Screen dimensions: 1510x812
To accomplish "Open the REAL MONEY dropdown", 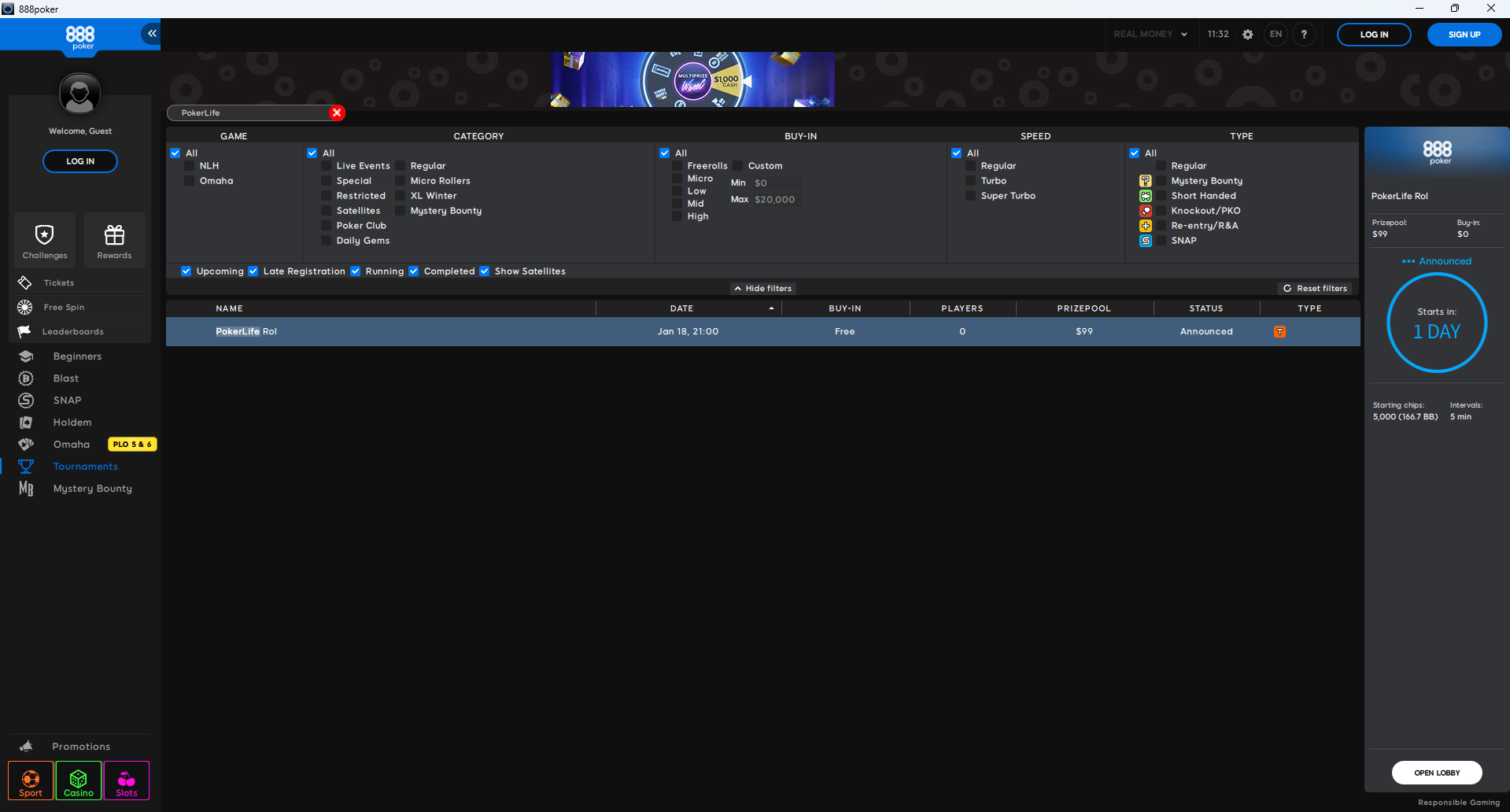I will (x=1150, y=34).
